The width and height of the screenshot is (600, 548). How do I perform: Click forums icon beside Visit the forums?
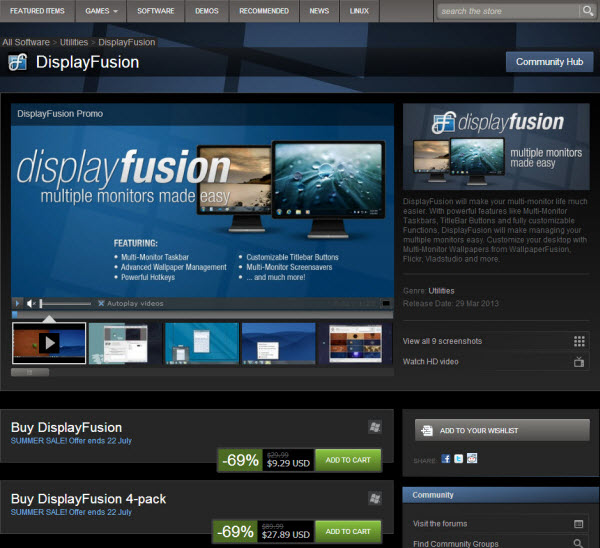click(x=578, y=524)
